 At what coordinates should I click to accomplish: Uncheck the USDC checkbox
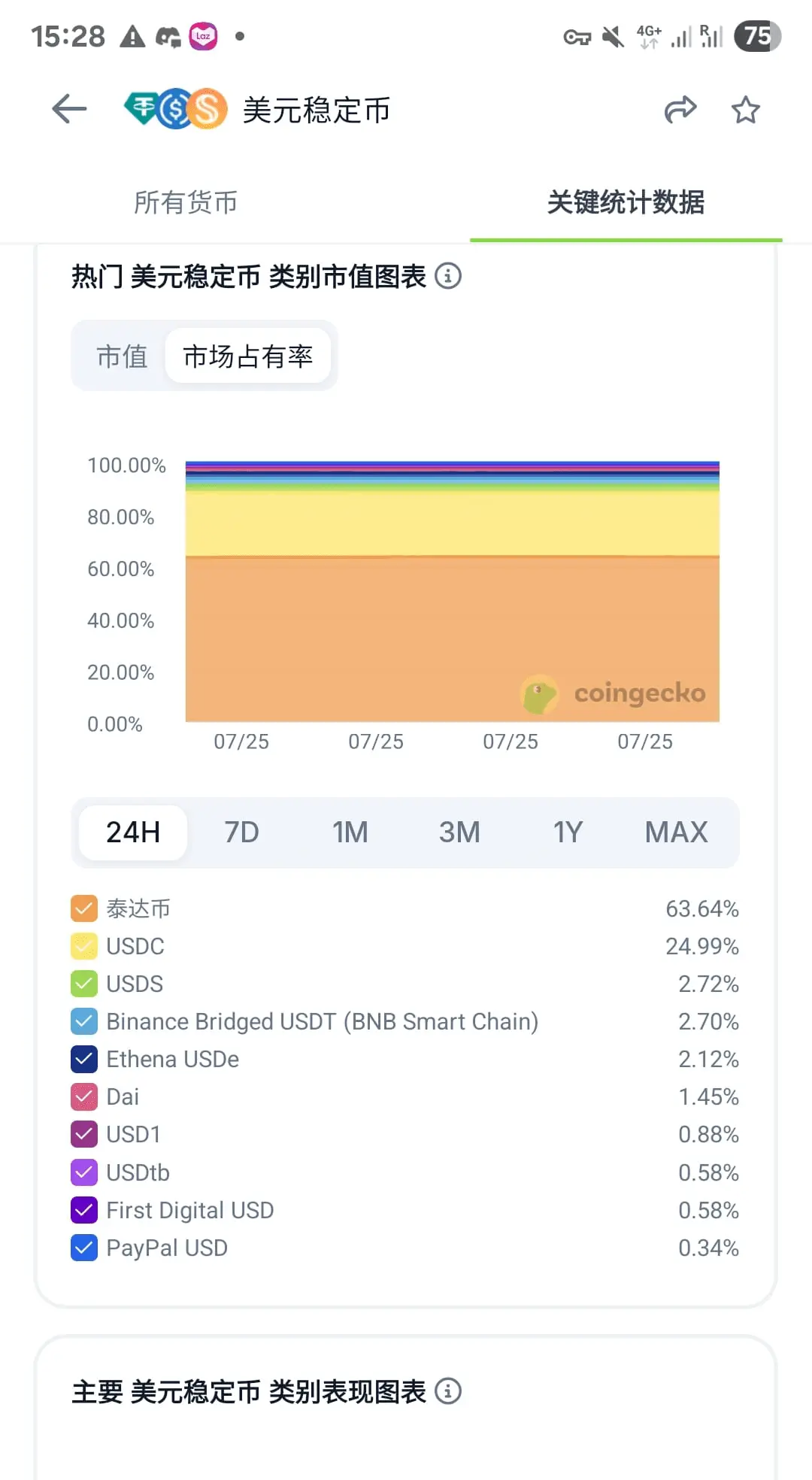[84, 946]
